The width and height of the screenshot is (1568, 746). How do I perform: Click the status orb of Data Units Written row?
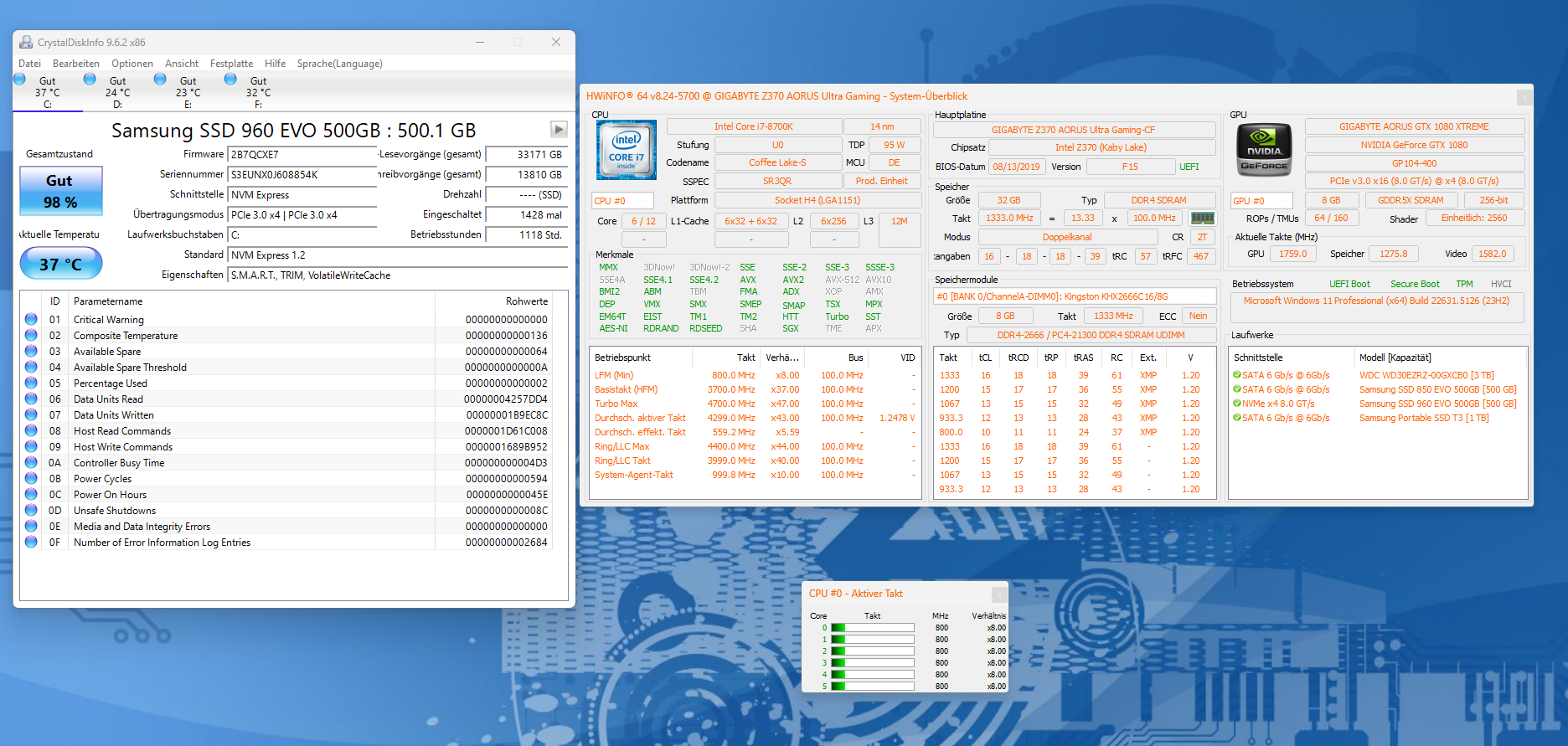pyautogui.click(x=31, y=414)
